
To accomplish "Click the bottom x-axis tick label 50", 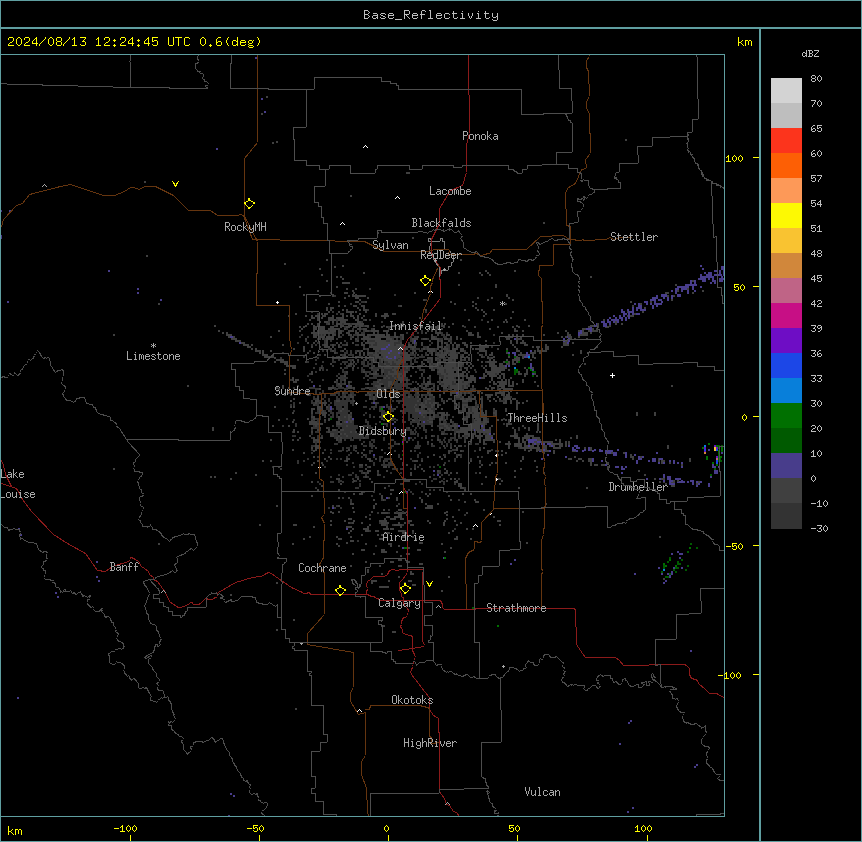I will [x=514, y=828].
